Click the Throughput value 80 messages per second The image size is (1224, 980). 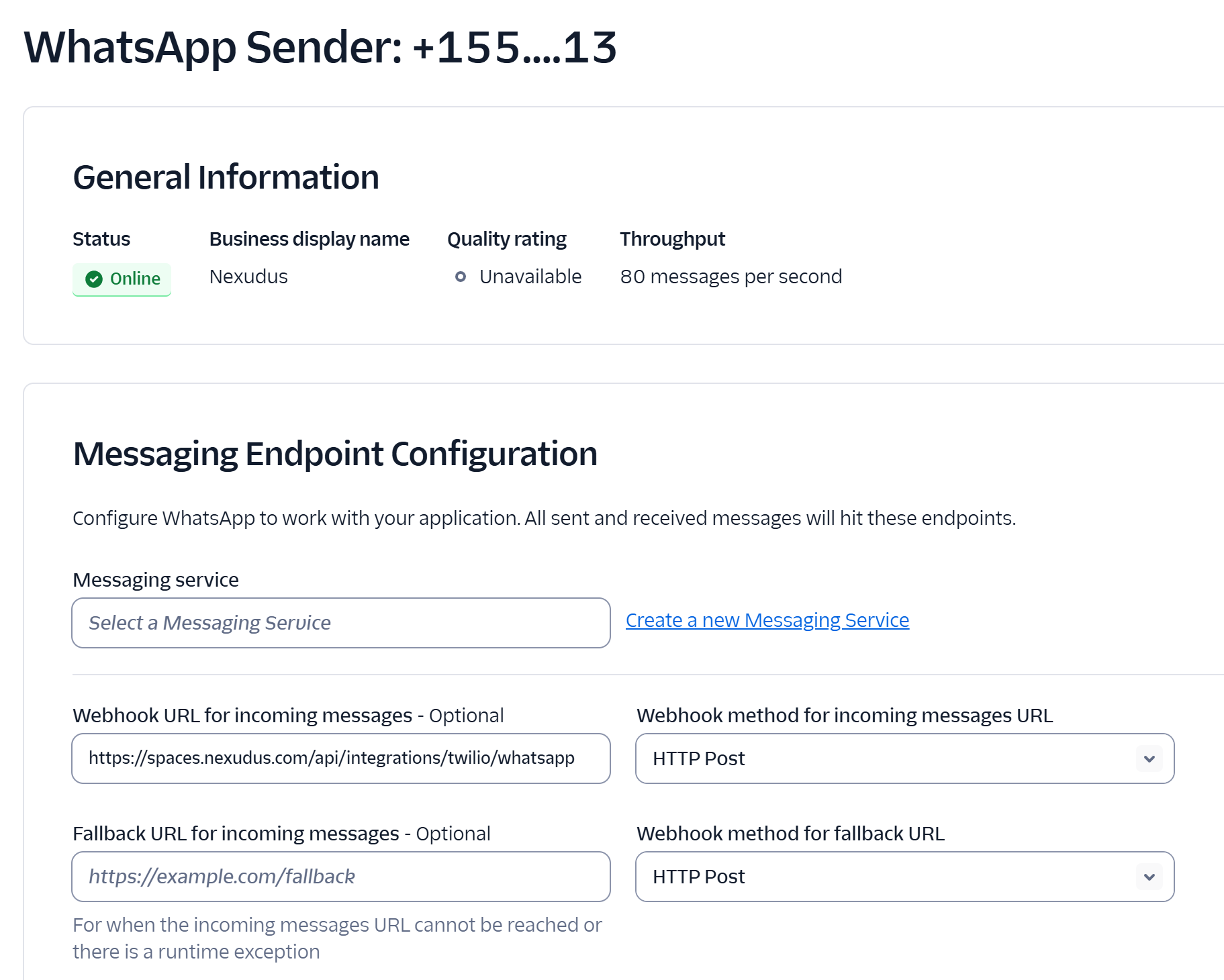point(731,276)
